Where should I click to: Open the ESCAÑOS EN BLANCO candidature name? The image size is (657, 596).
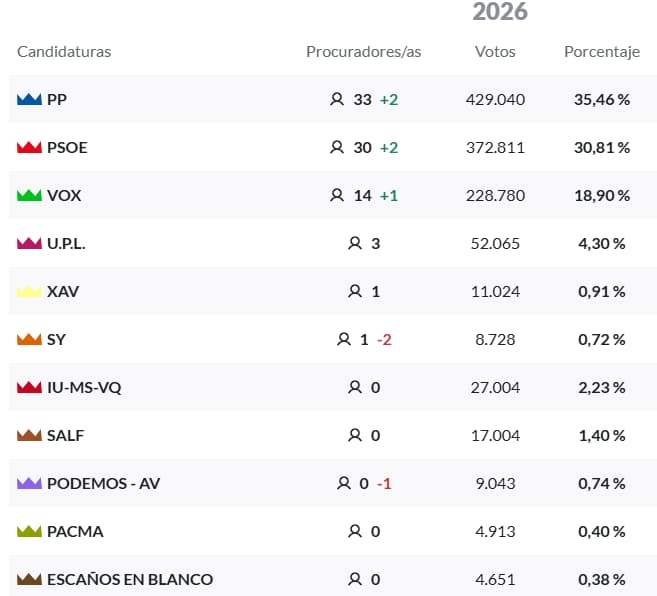[x=130, y=580]
